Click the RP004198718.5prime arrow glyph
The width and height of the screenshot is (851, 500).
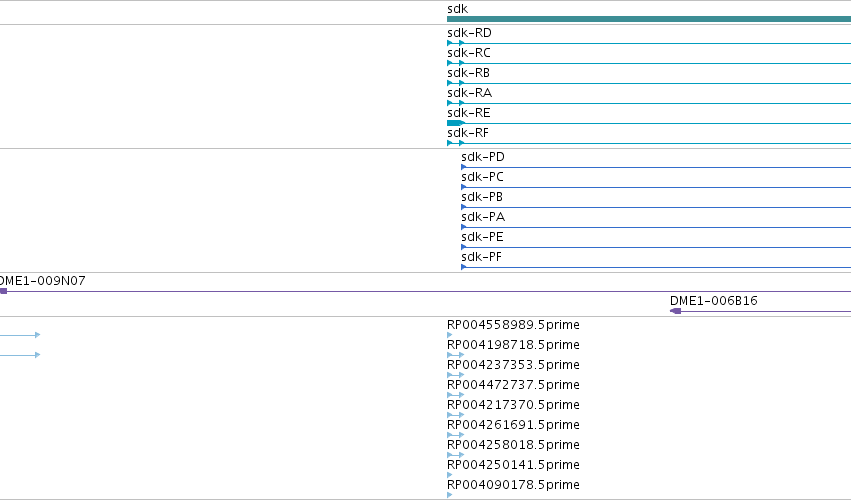click(455, 355)
